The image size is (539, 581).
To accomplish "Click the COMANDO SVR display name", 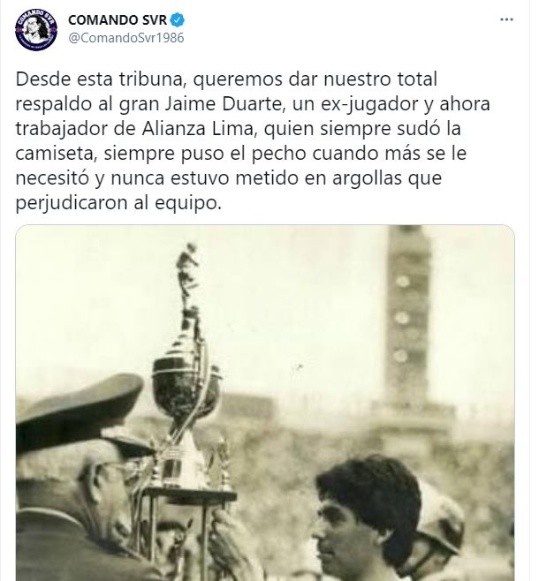I will pos(117,20).
